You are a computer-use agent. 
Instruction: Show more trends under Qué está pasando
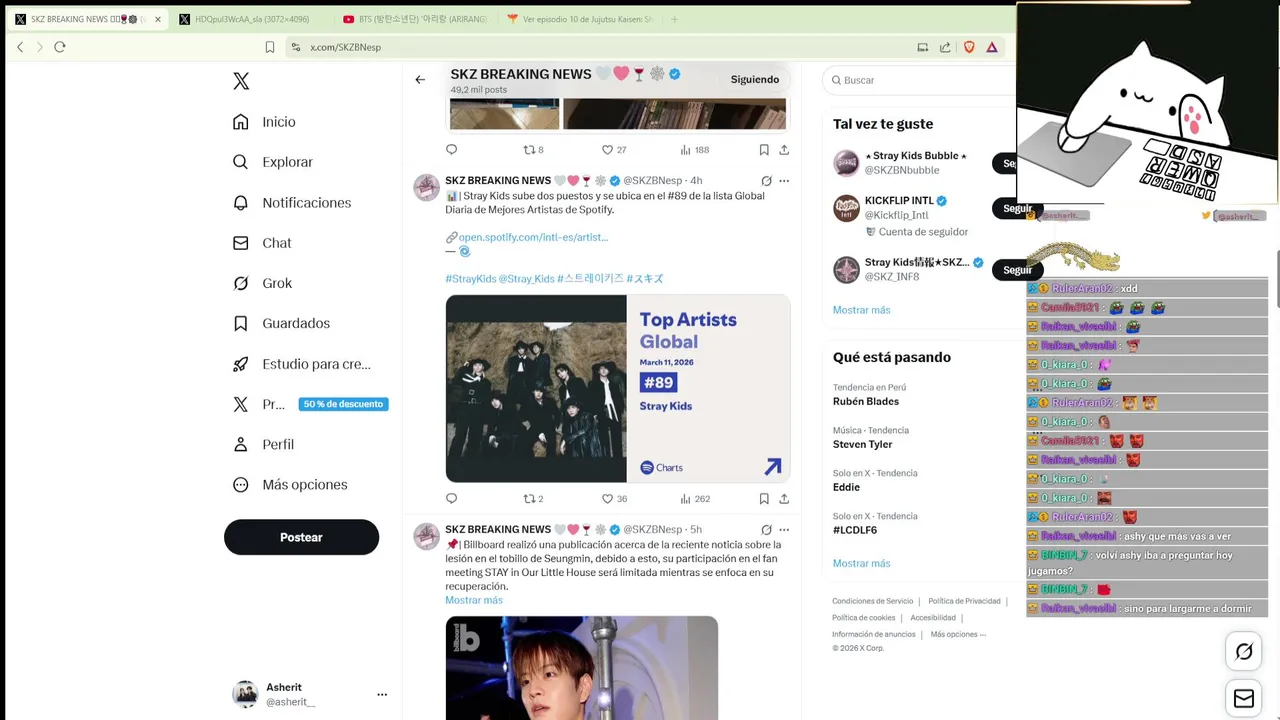click(x=861, y=564)
